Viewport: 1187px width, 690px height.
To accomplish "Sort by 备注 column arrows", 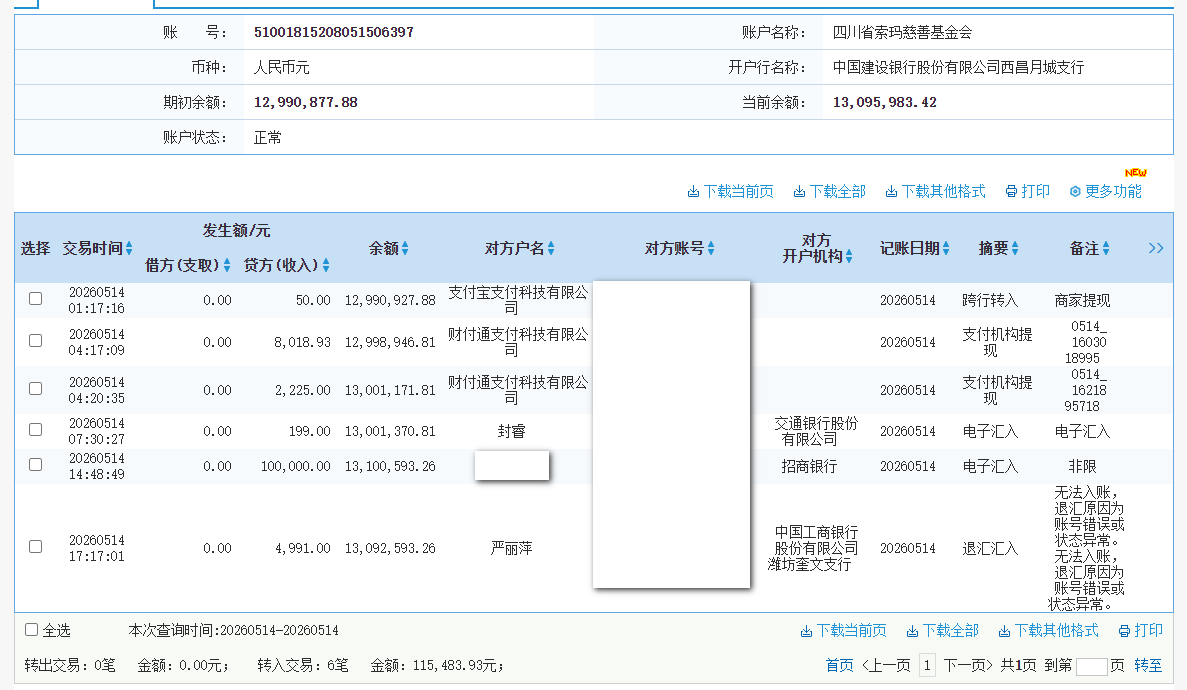I will pos(1106,248).
